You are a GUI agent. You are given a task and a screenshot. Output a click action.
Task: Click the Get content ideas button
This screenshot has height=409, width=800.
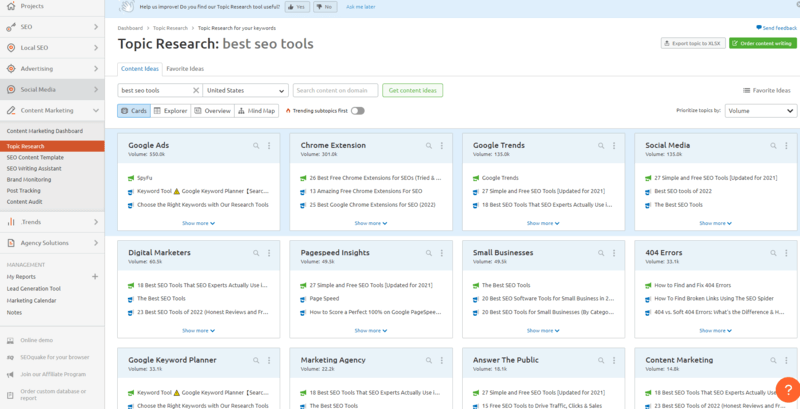(413, 90)
